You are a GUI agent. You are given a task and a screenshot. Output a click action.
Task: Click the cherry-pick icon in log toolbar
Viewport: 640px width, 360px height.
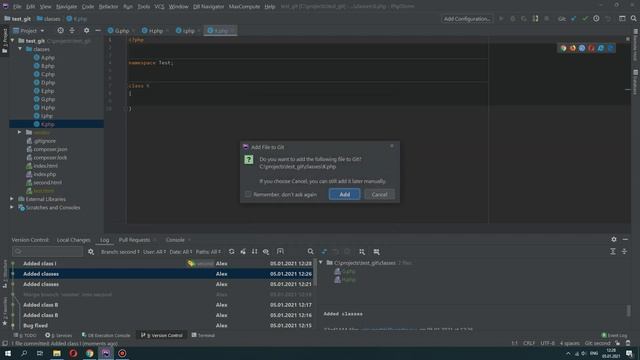click(243, 252)
